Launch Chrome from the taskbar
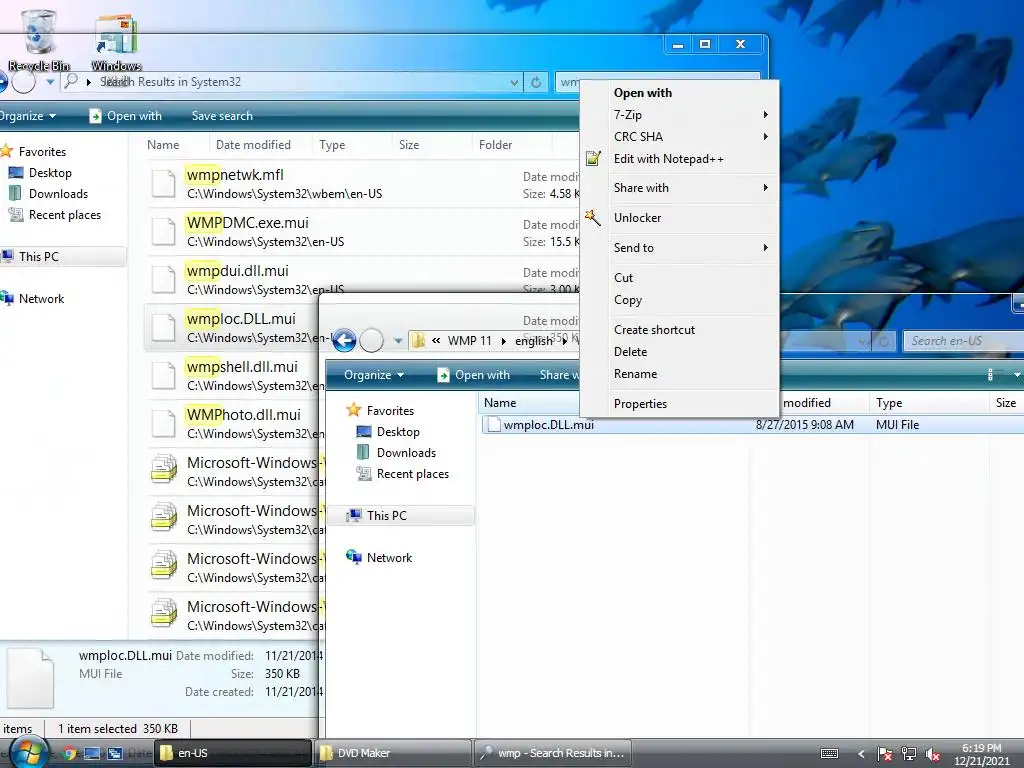 pos(70,753)
